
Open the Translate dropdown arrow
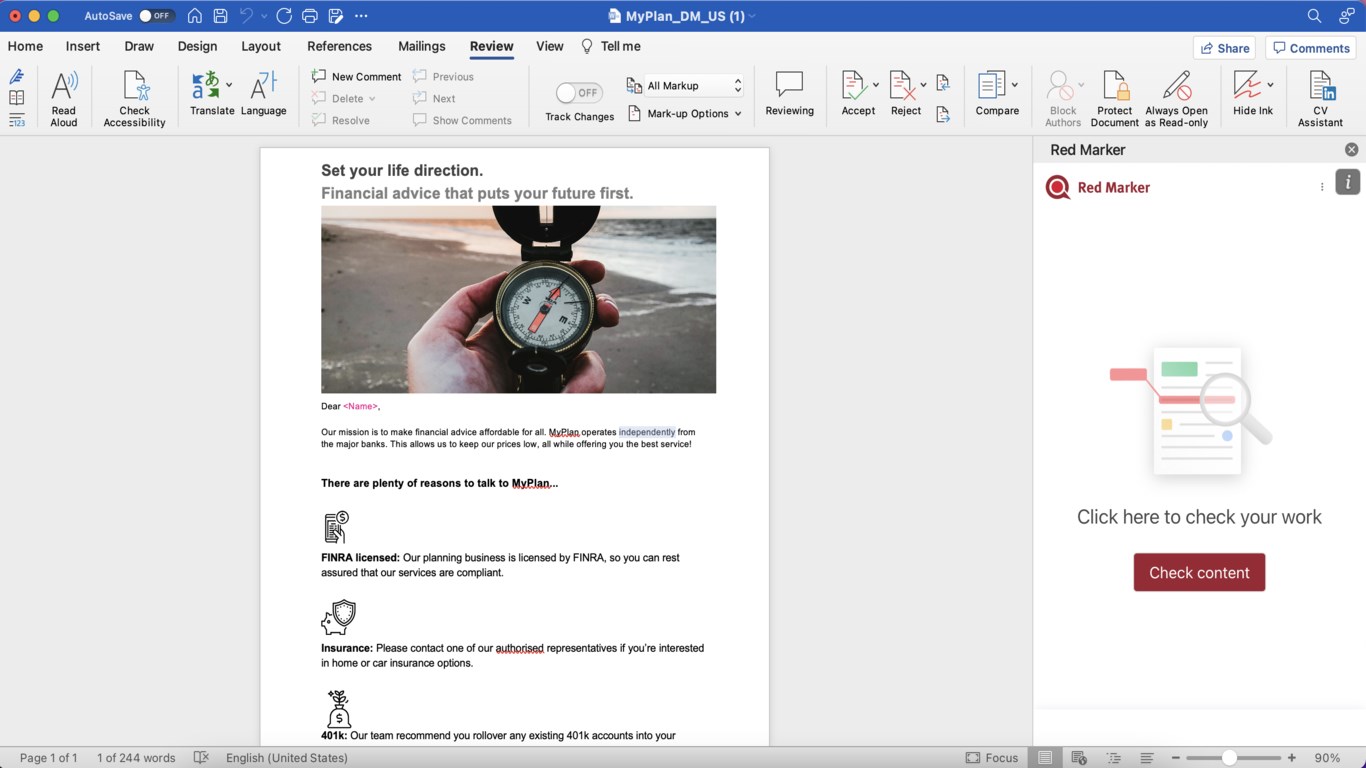coord(229,85)
